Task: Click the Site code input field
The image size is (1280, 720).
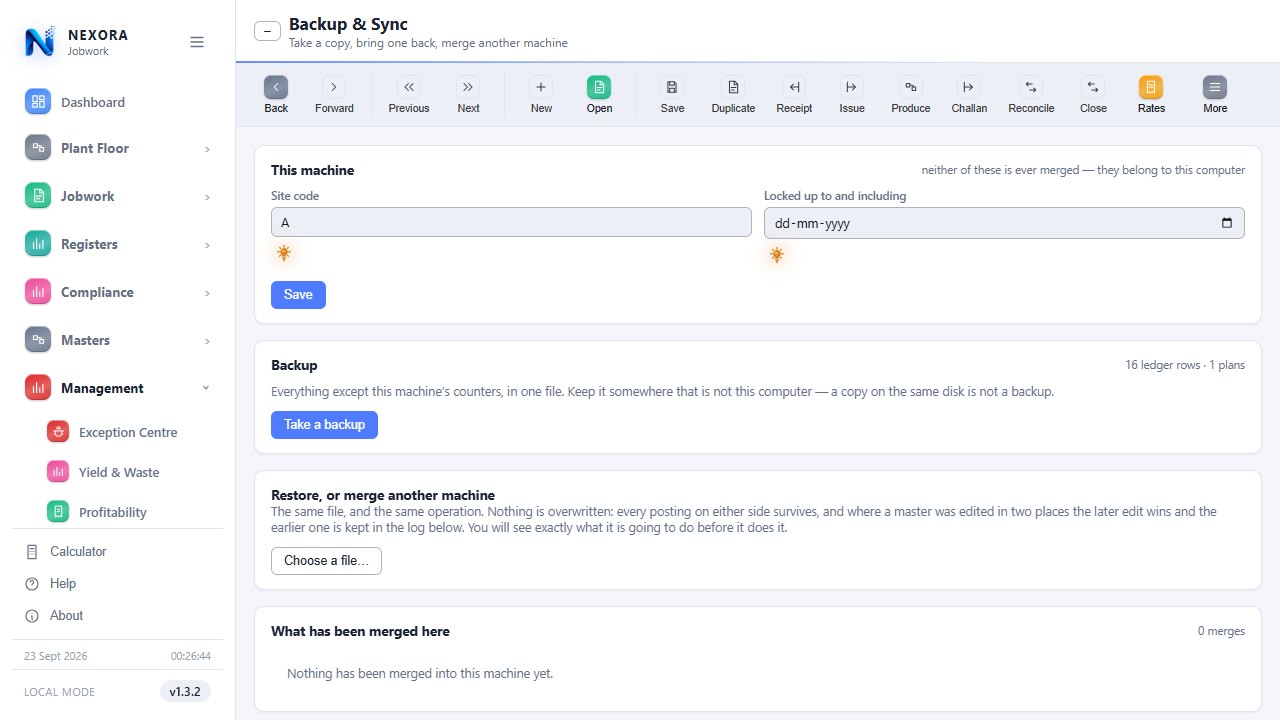Action: coord(511,222)
